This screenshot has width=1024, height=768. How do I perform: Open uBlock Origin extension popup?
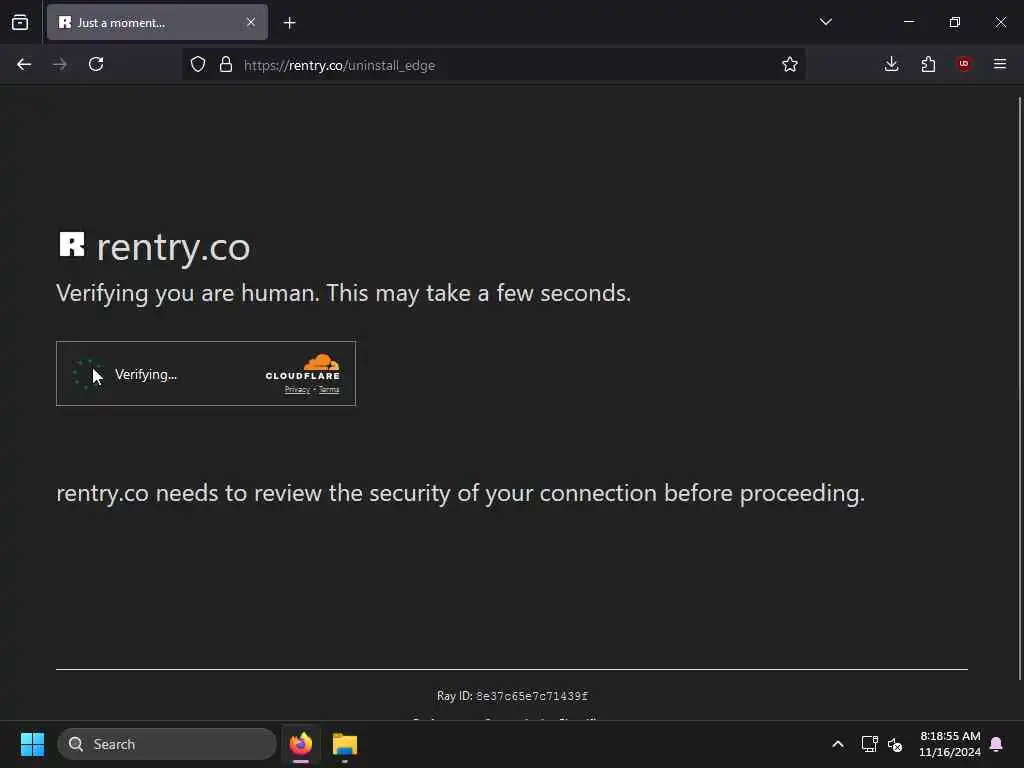[964, 64]
